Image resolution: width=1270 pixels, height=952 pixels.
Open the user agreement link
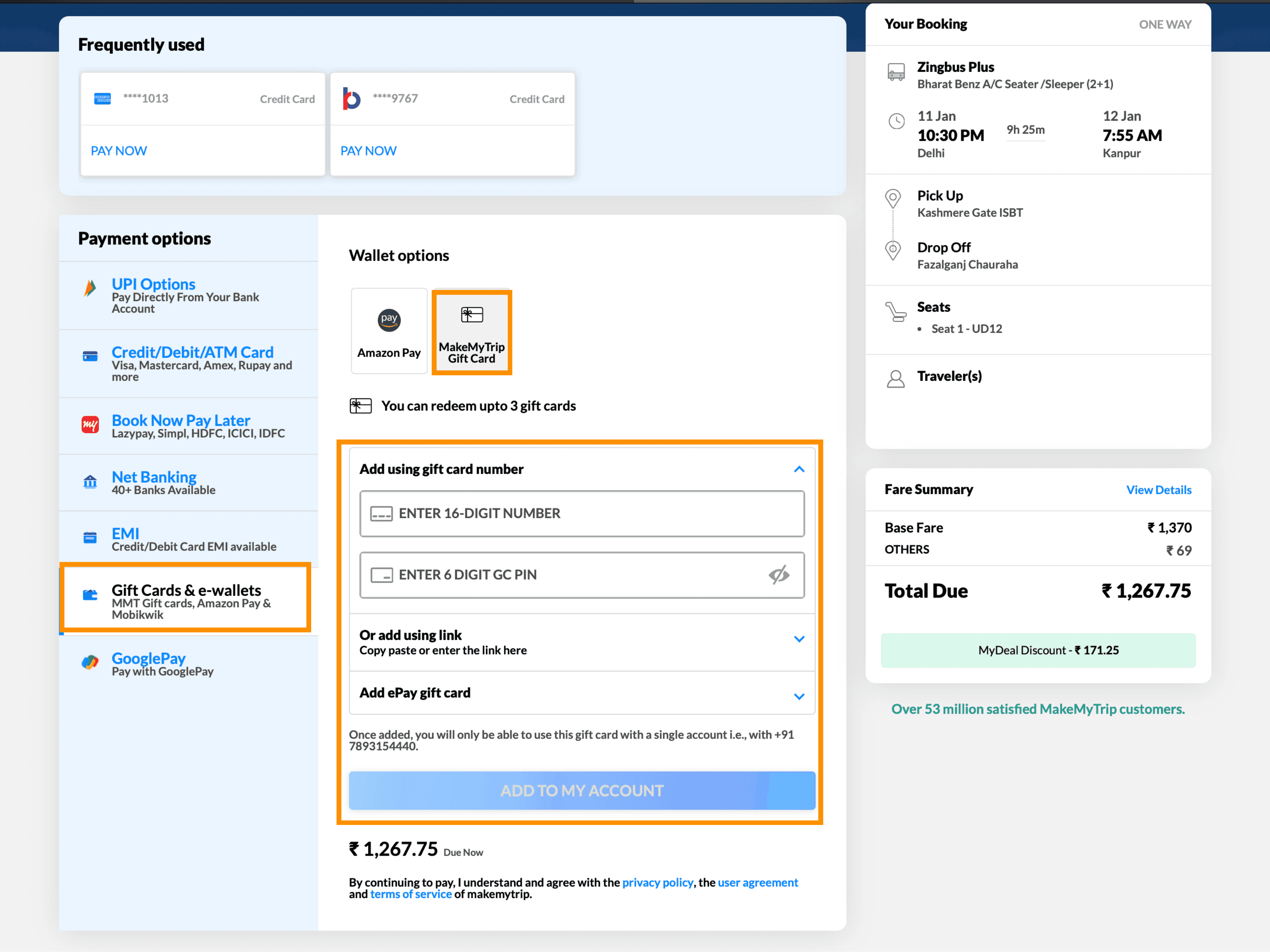coord(758,883)
